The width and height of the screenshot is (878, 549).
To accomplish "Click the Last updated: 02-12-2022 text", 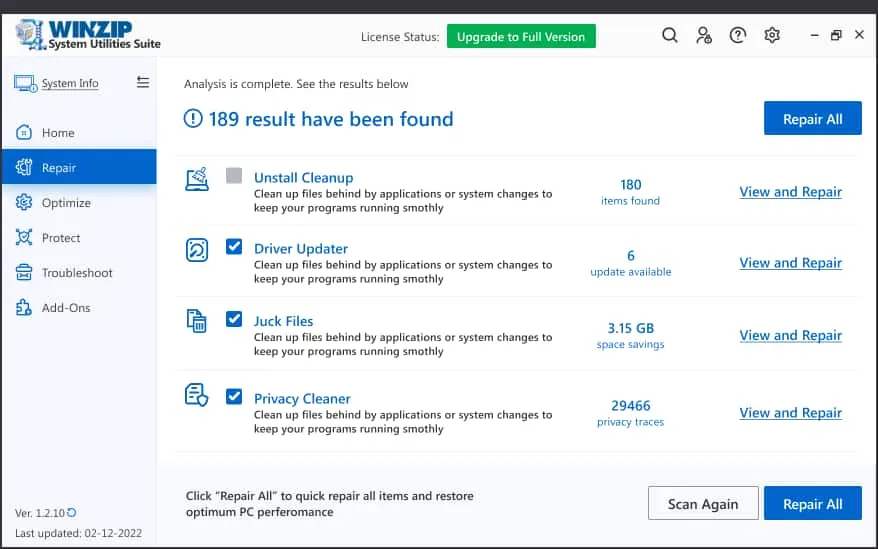I will pyautogui.click(x=78, y=533).
